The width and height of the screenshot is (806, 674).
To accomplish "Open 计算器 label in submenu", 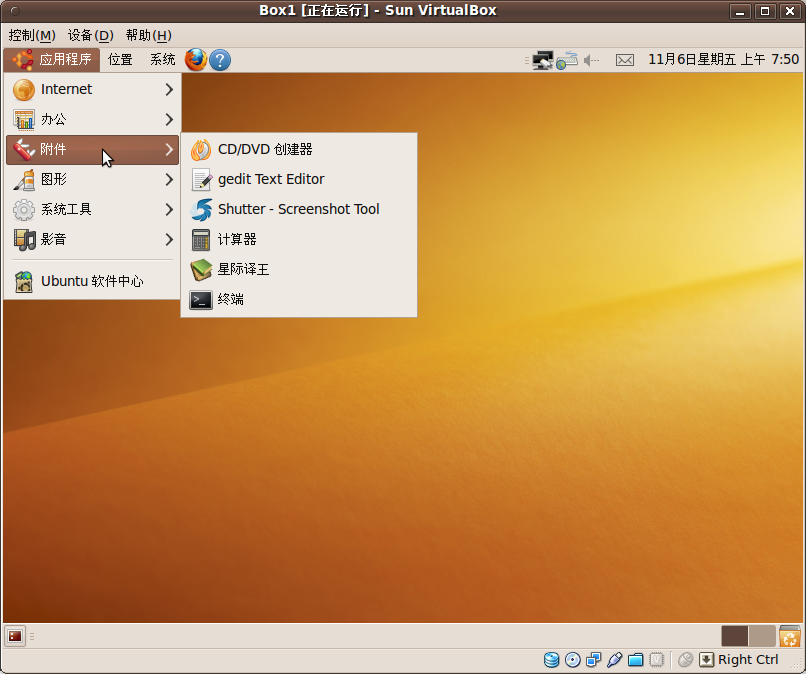I will (237, 240).
